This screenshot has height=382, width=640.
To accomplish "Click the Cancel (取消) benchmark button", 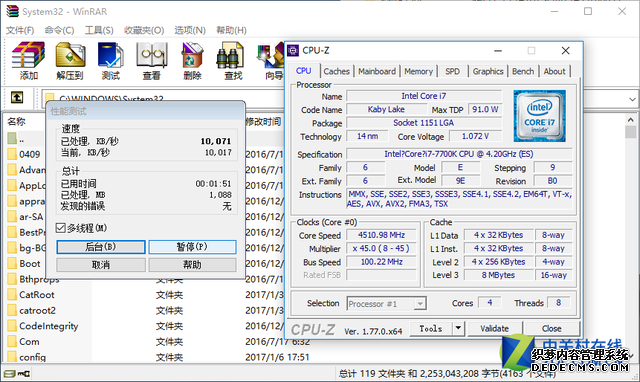I will (100, 265).
